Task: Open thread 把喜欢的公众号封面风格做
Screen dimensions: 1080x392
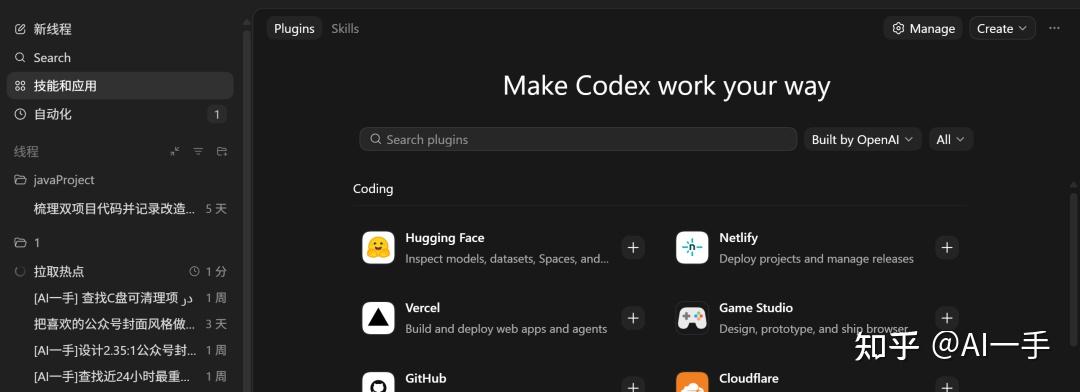Action: [x=120, y=324]
